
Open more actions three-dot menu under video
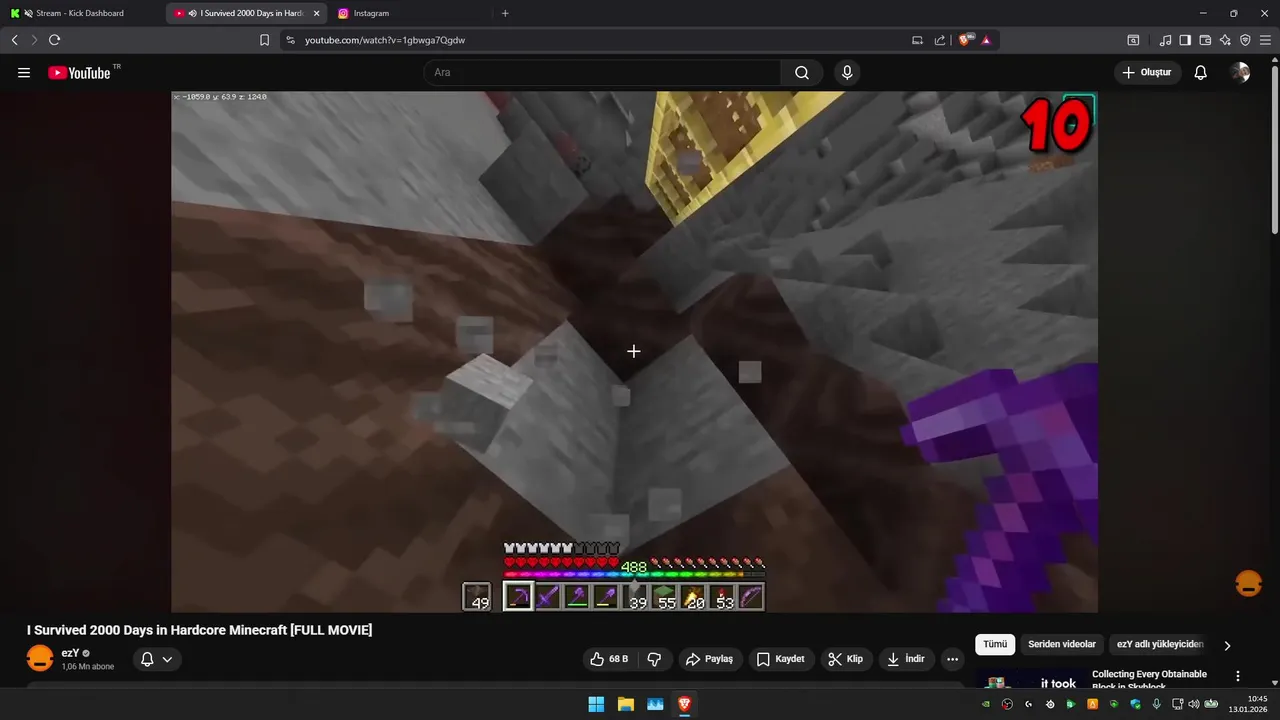[x=952, y=659]
